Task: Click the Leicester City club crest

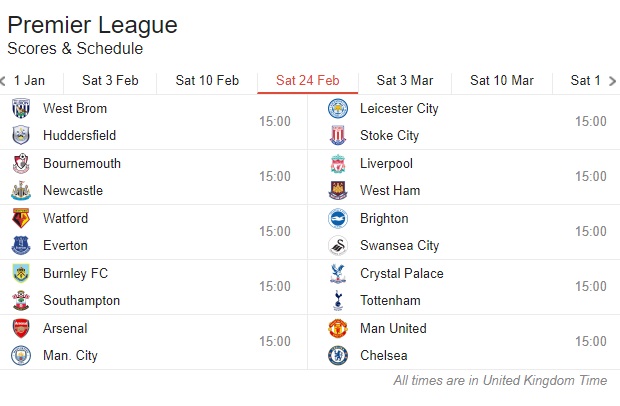Action: click(338, 108)
